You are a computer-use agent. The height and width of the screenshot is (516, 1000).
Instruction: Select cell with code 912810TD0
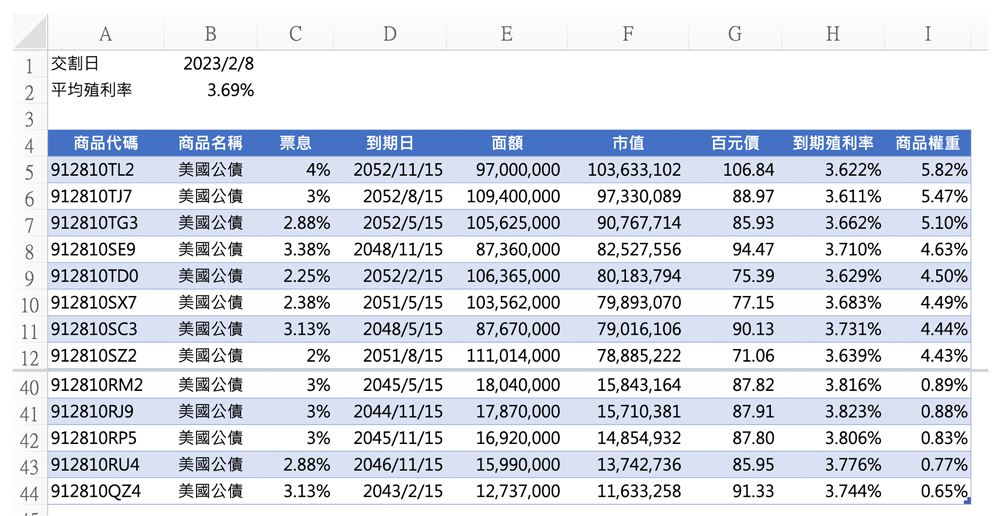click(106, 276)
